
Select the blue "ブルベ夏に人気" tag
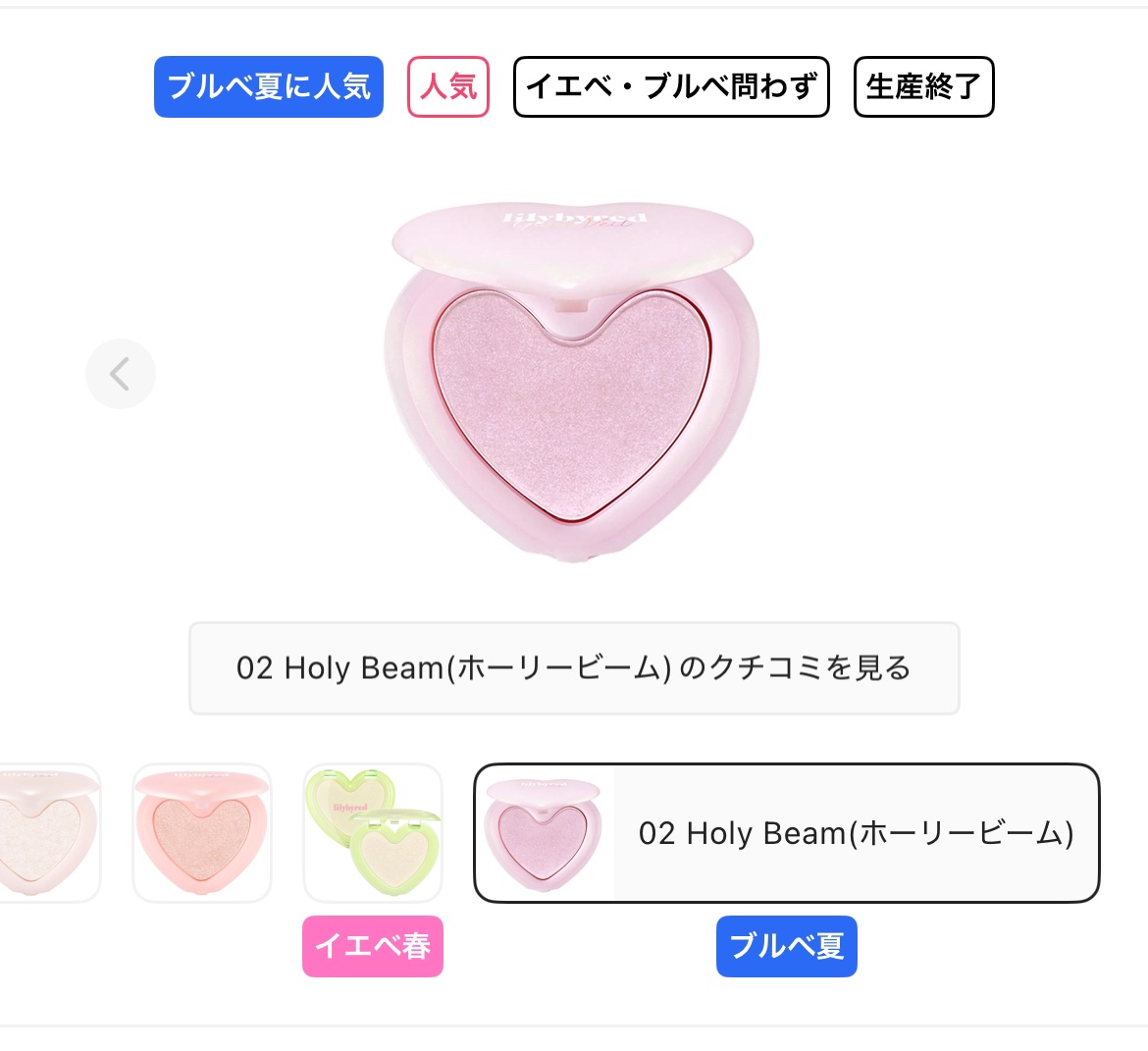[x=268, y=86]
